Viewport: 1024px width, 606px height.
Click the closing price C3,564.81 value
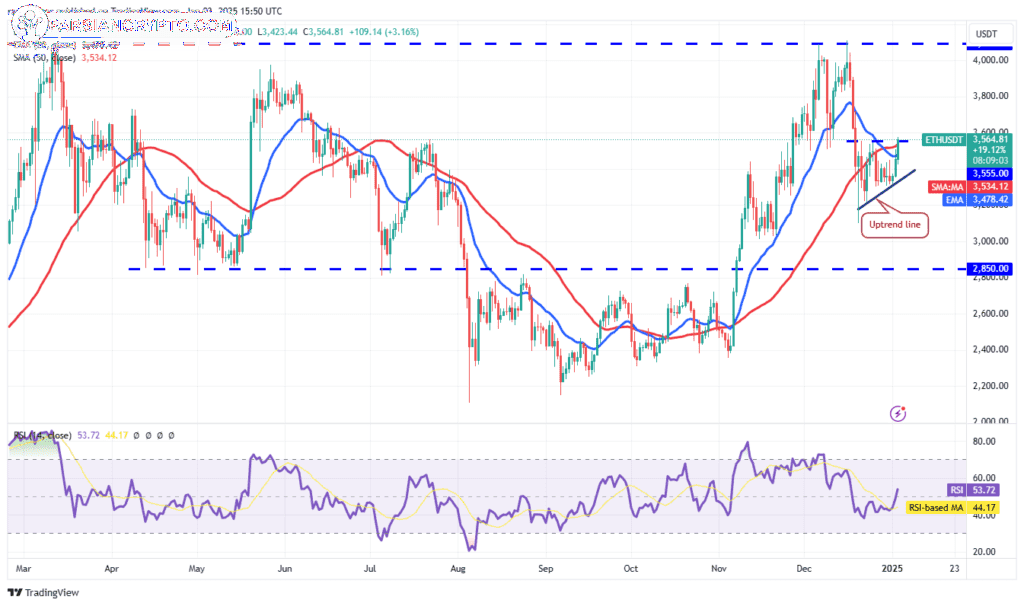[325, 31]
